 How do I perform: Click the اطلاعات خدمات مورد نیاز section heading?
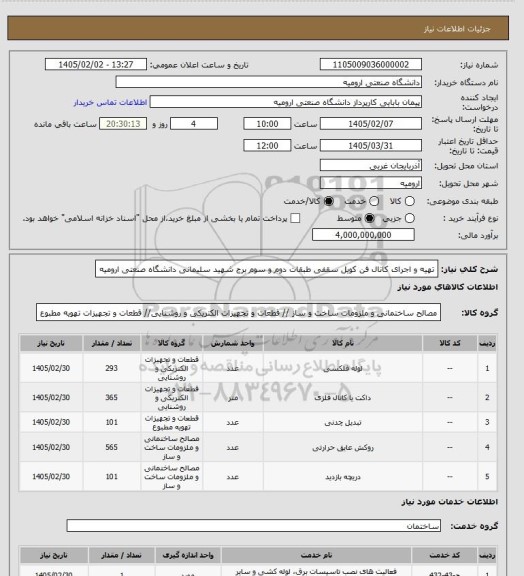pyautogui.click(x=450, y=502)
